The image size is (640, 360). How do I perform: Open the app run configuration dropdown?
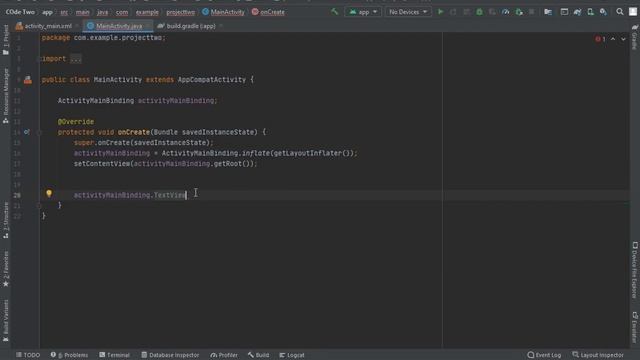363,12
